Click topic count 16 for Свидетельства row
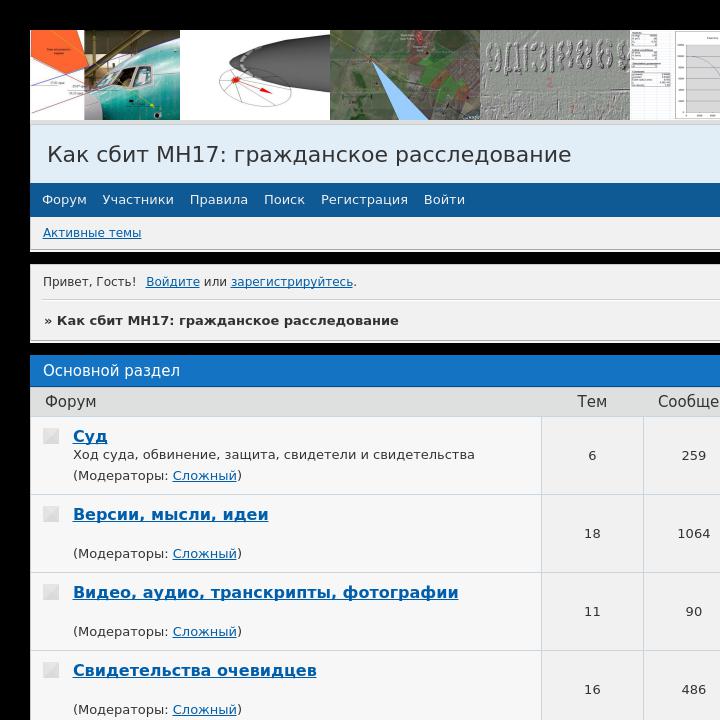The image size is (720, 720). (x=592, y=690)
